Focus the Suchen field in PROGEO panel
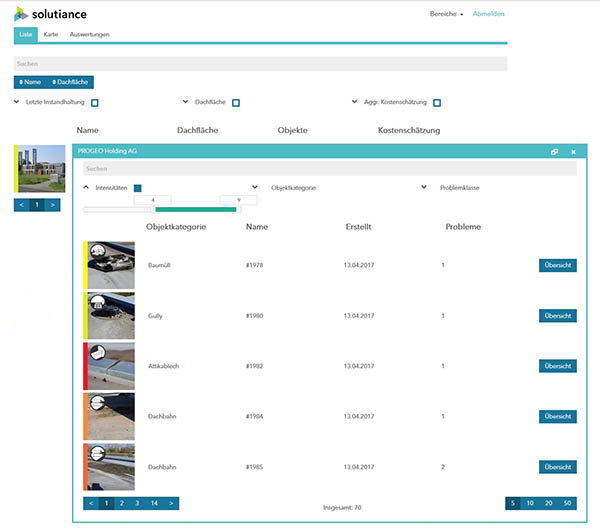 pos(330,169)
